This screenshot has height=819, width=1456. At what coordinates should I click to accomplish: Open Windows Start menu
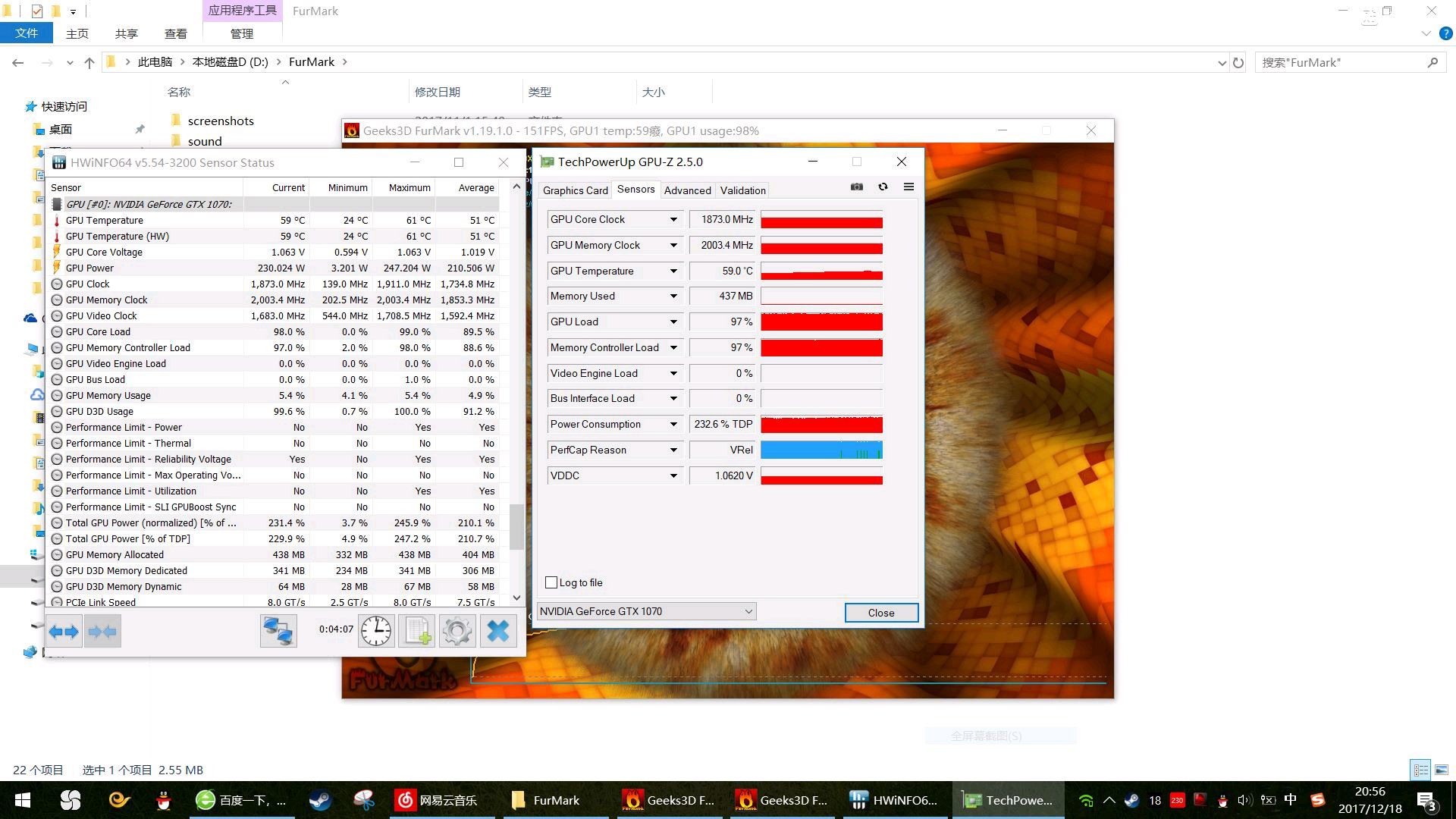(x=22, y=800)
